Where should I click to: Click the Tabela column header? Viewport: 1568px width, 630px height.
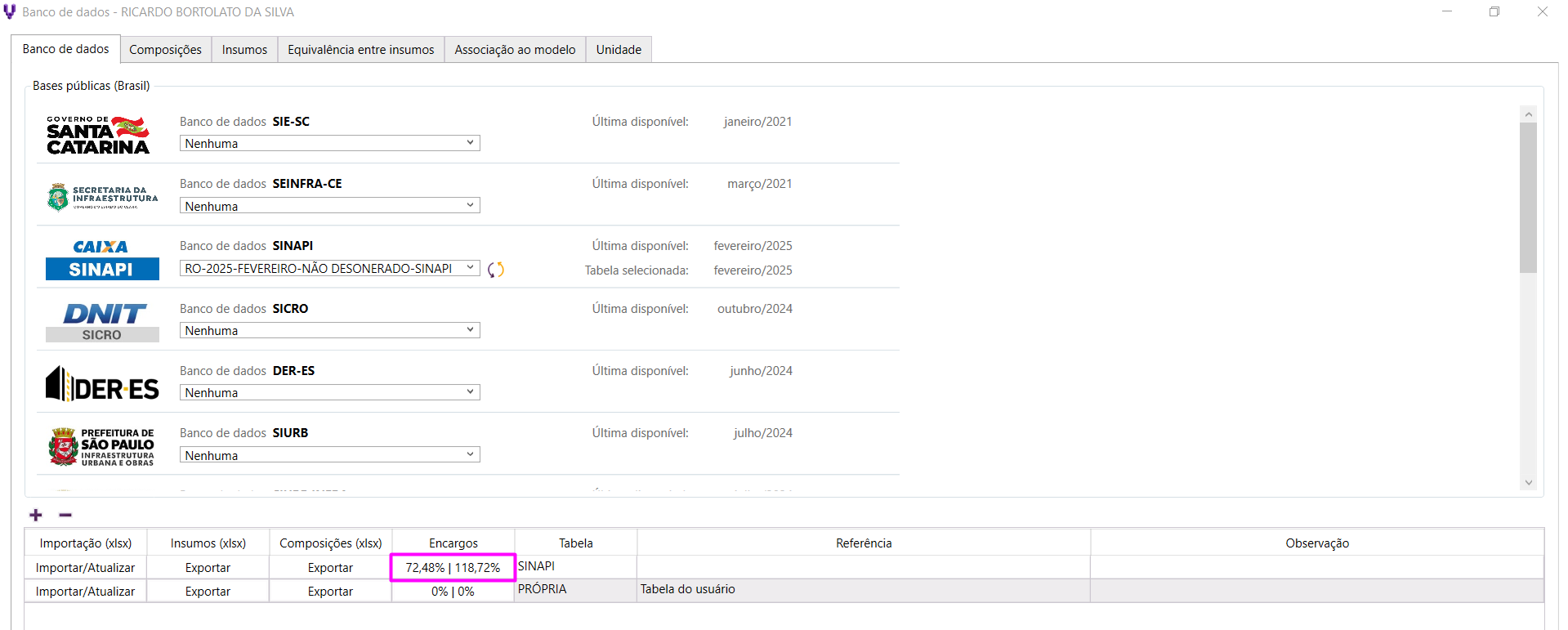(576, 543)
